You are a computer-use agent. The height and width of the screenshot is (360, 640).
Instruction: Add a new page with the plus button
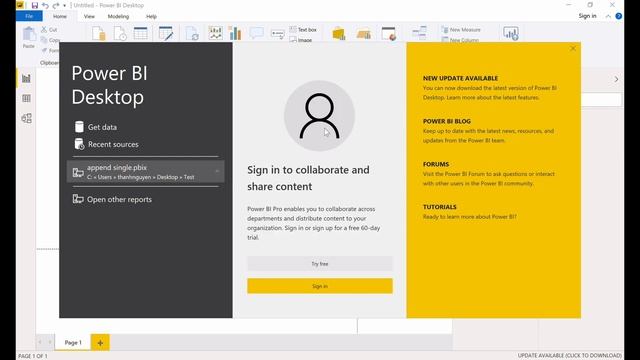click(x=100, y=342)
